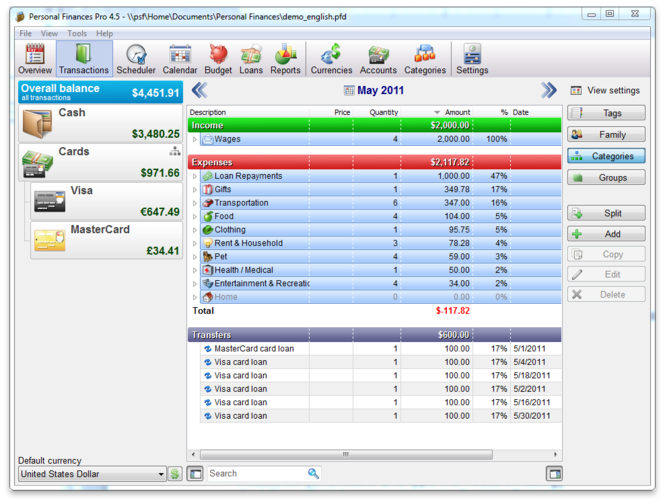Select the Transactions toolbar icon
The image size is (665, 504).
84,59
